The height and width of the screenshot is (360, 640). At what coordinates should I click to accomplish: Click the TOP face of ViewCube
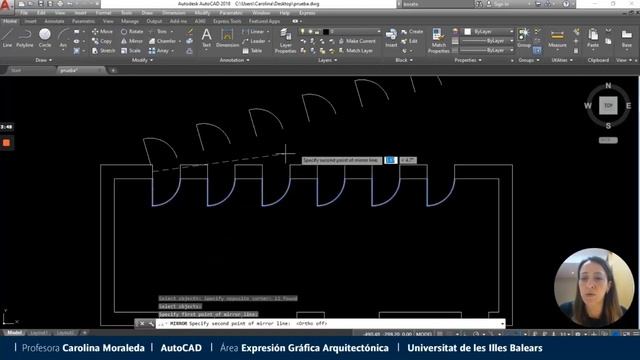(608, 106)
